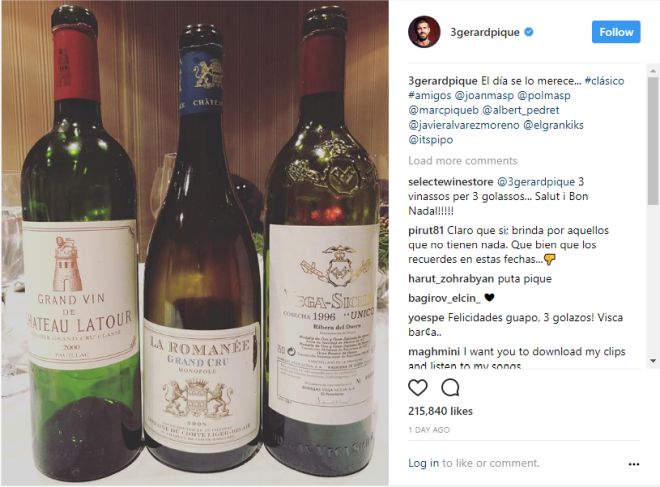Open the @itspipo mention
660x487 pixels.
point(431,140)
